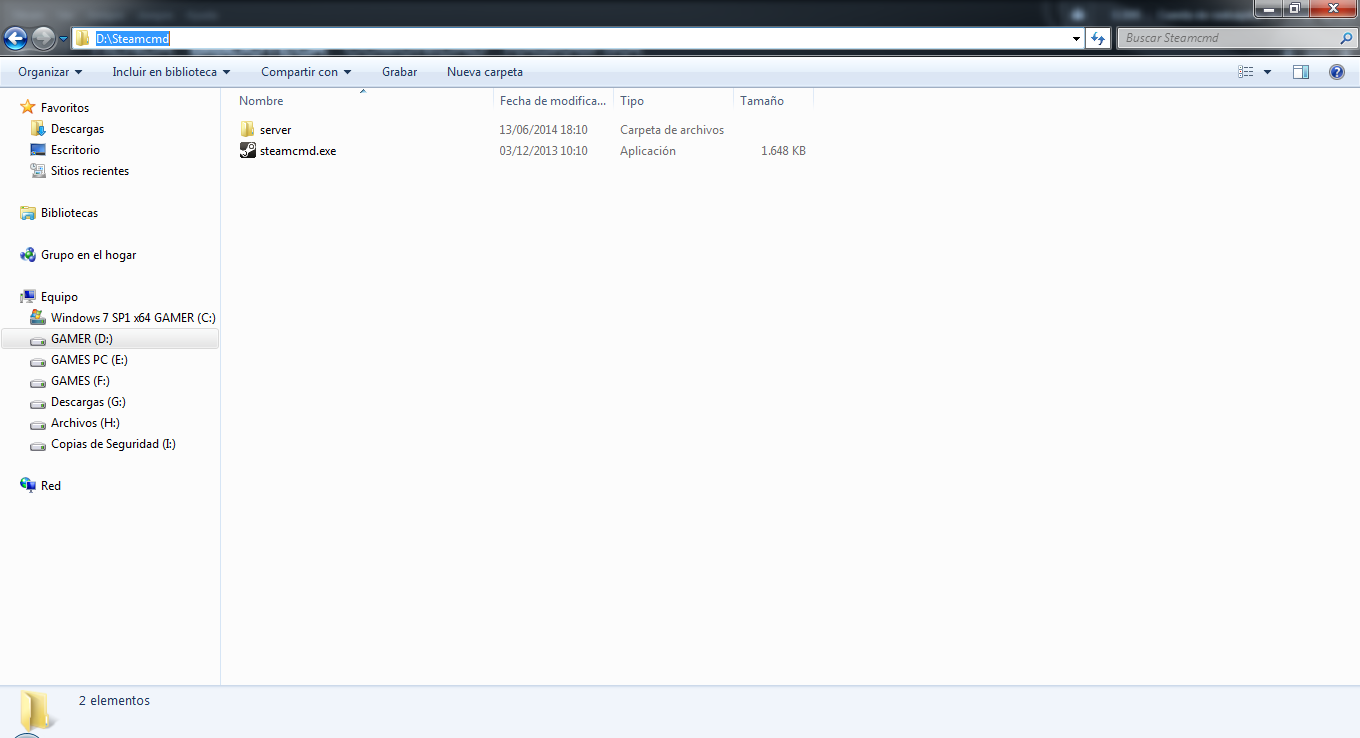Image resolution: width=1360 pixels, height=738 pixels.
Task: Click the Carpeta de archivos type cell
Action: [x=672, y=130]
